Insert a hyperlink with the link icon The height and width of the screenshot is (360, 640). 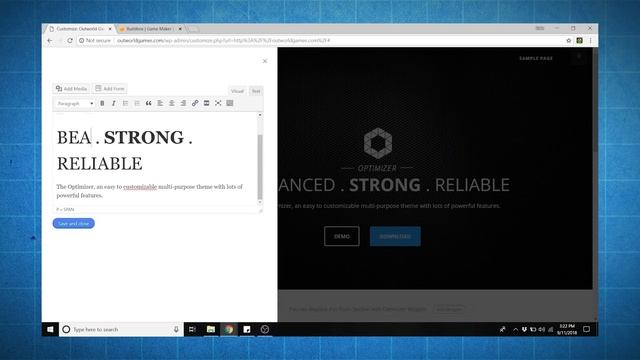coord(195,103)
